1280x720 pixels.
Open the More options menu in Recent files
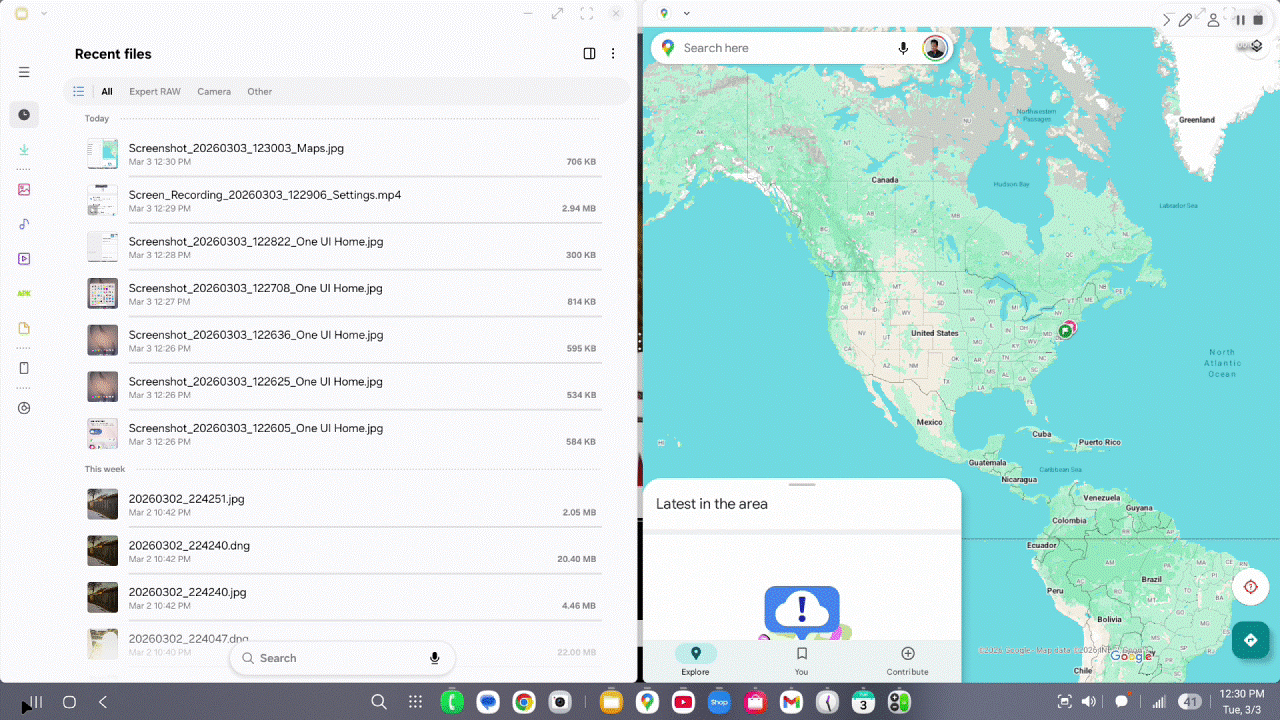pyautogui.click(x=613, y=53)
